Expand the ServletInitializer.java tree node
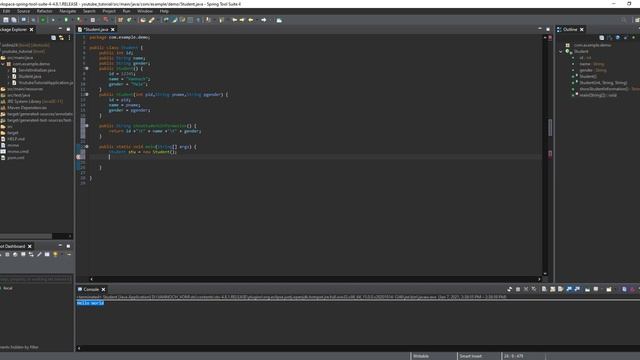Image resolution: width=640 pixels, height=360 pixels. (9, 70)
